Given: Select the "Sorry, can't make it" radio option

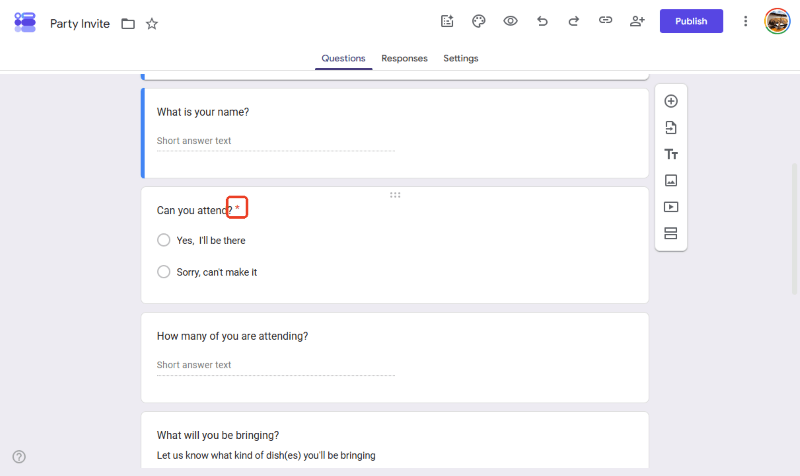Looking at the screenshot, I should pos(163,271).
